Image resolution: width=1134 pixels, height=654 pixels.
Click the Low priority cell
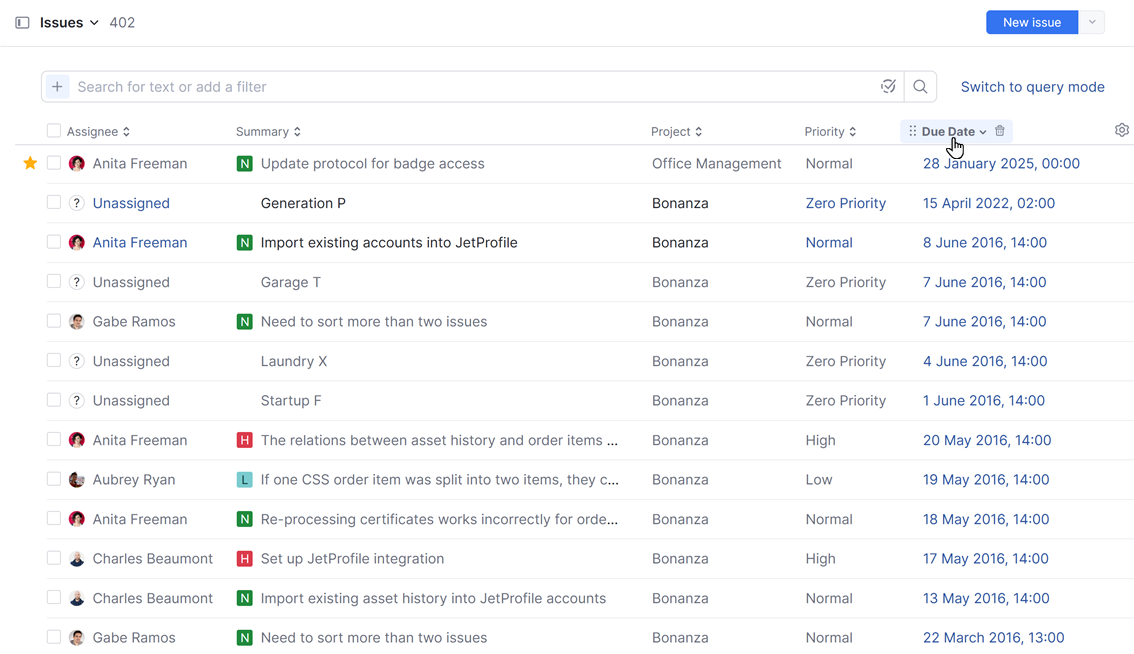coord(819,480)
